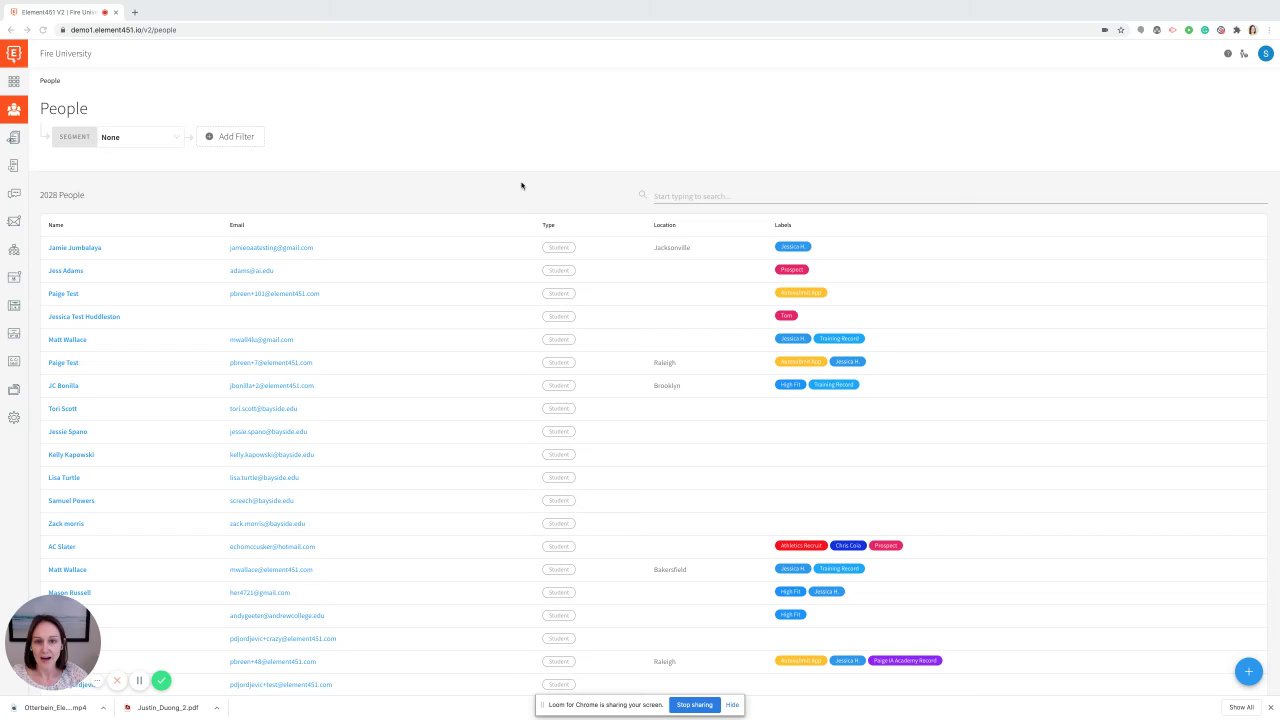Open JC Bonilla's record
The image size is (1280, 720).
click(x=63, y=386)
